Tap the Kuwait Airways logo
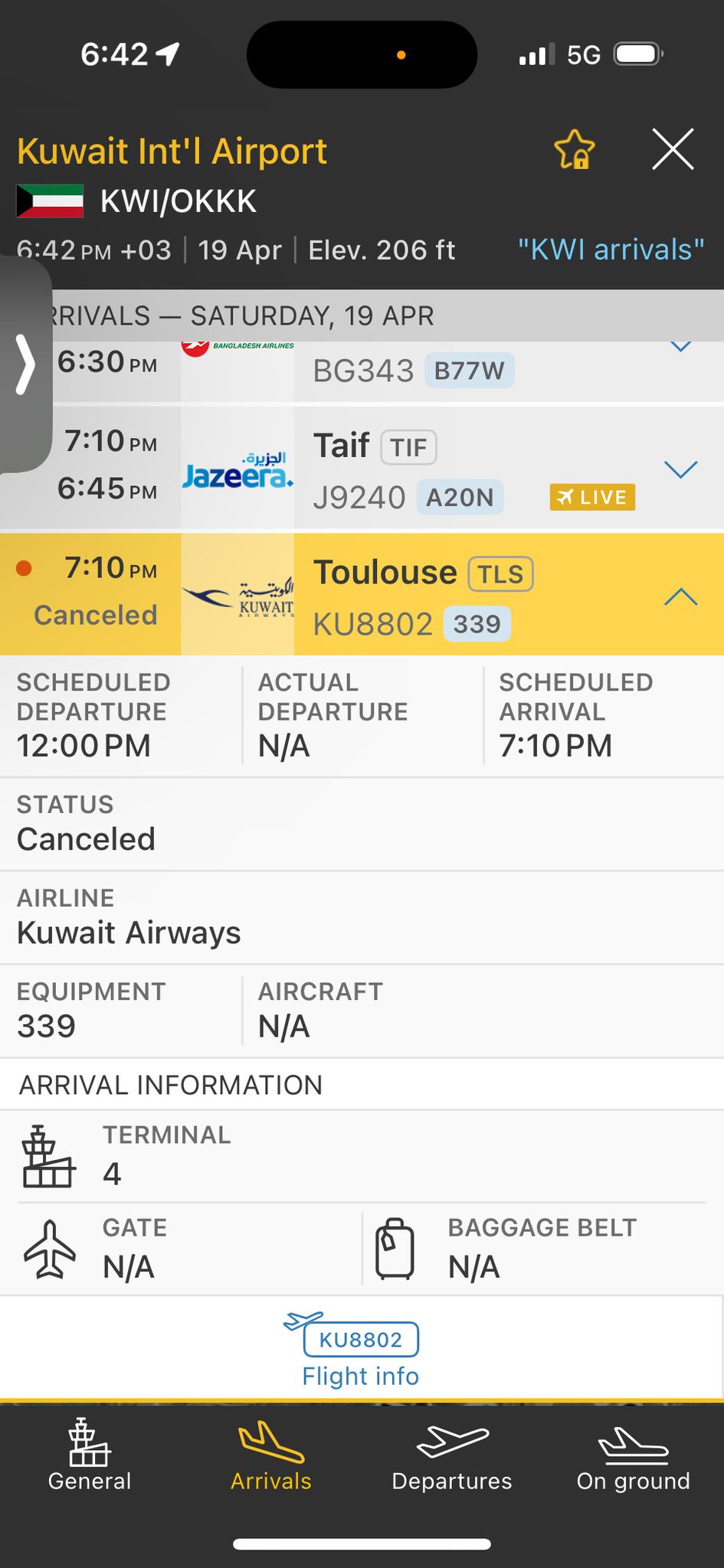The height and width of the screenshot is (1568, 724). point(238,595)
